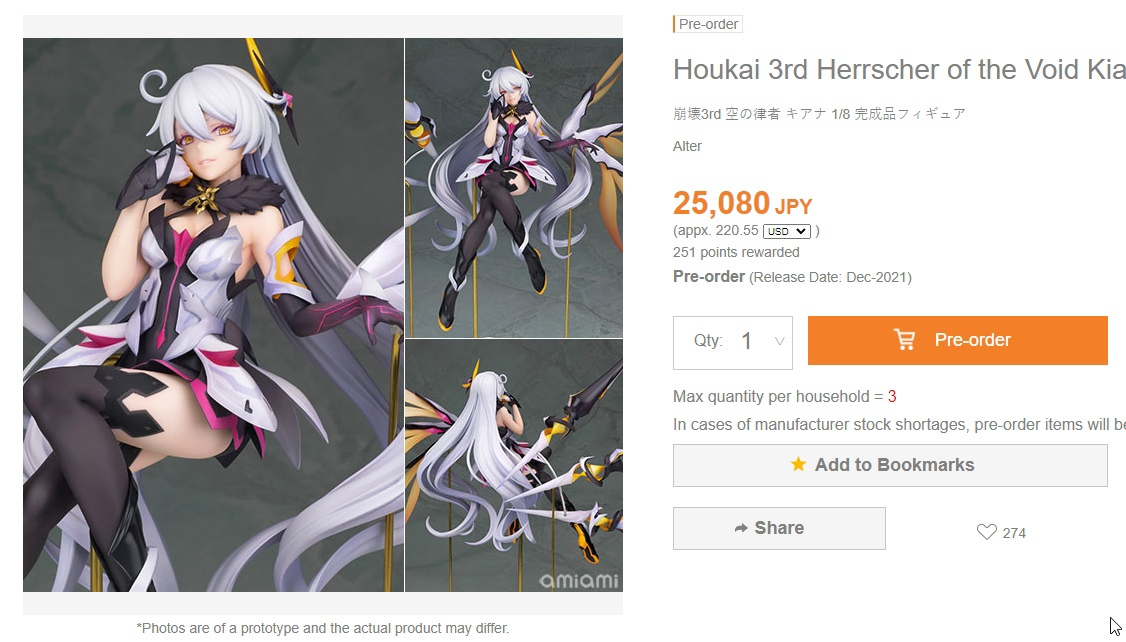Click the Share button label
Screen dimensions: 1126x642
pos(779,528)
